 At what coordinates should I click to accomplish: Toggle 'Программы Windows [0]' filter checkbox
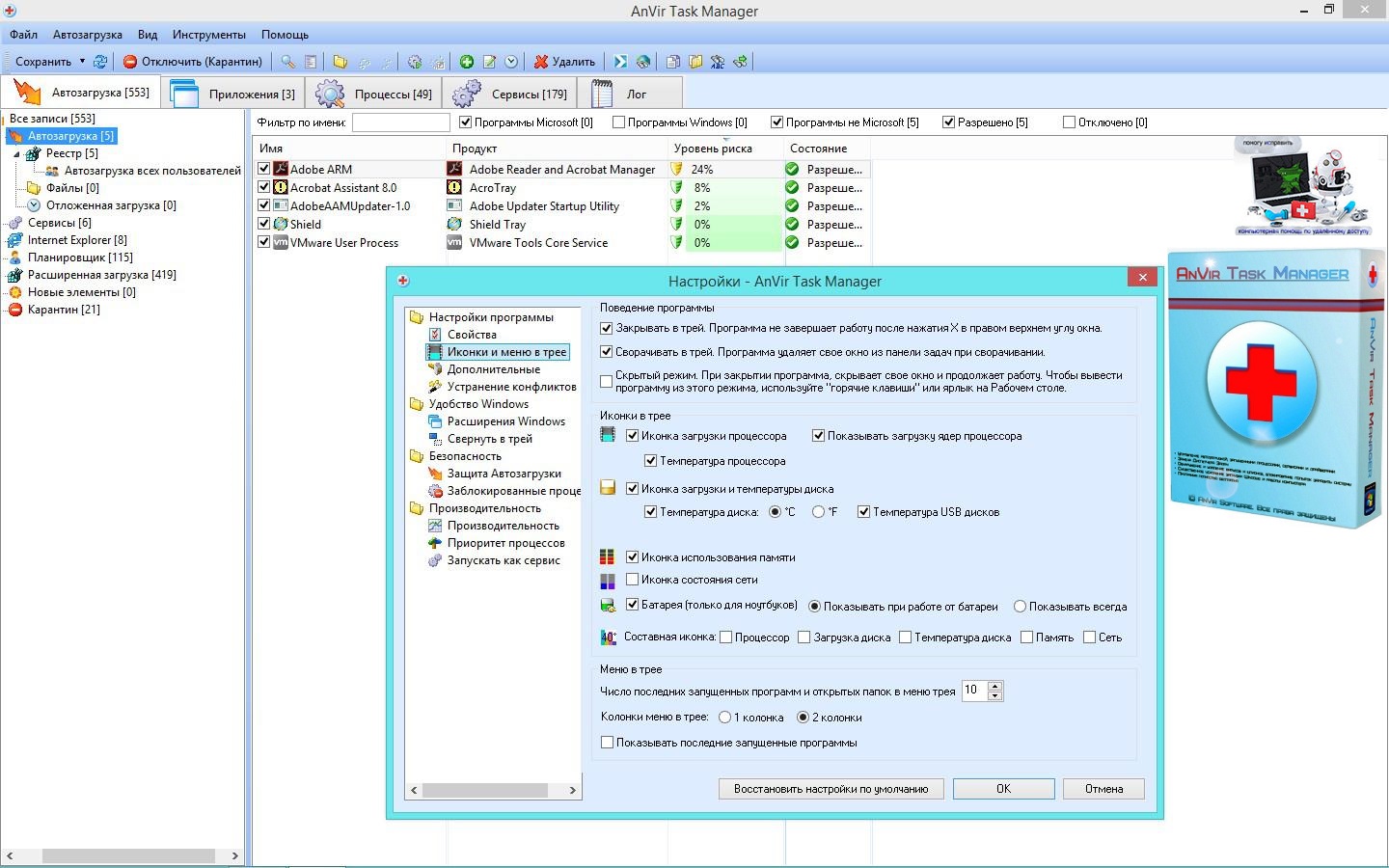(618, 122)
